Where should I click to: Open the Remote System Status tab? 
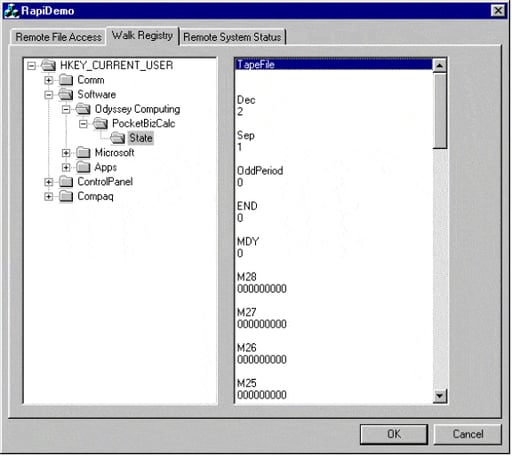pos(232,37)
